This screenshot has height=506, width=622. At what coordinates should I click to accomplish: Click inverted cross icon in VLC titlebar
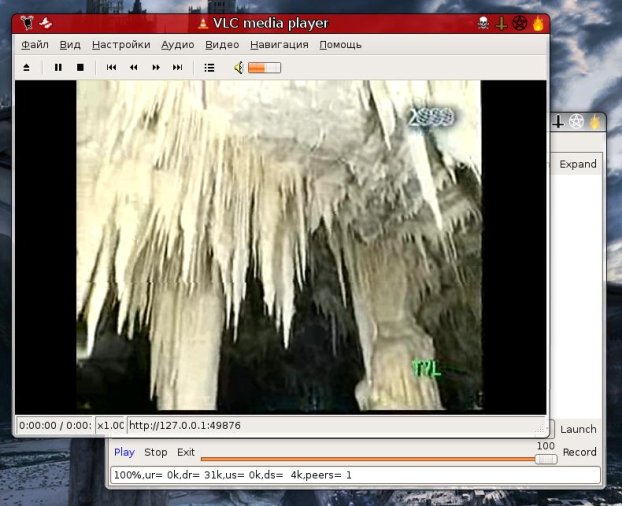(x=501, y=24)
